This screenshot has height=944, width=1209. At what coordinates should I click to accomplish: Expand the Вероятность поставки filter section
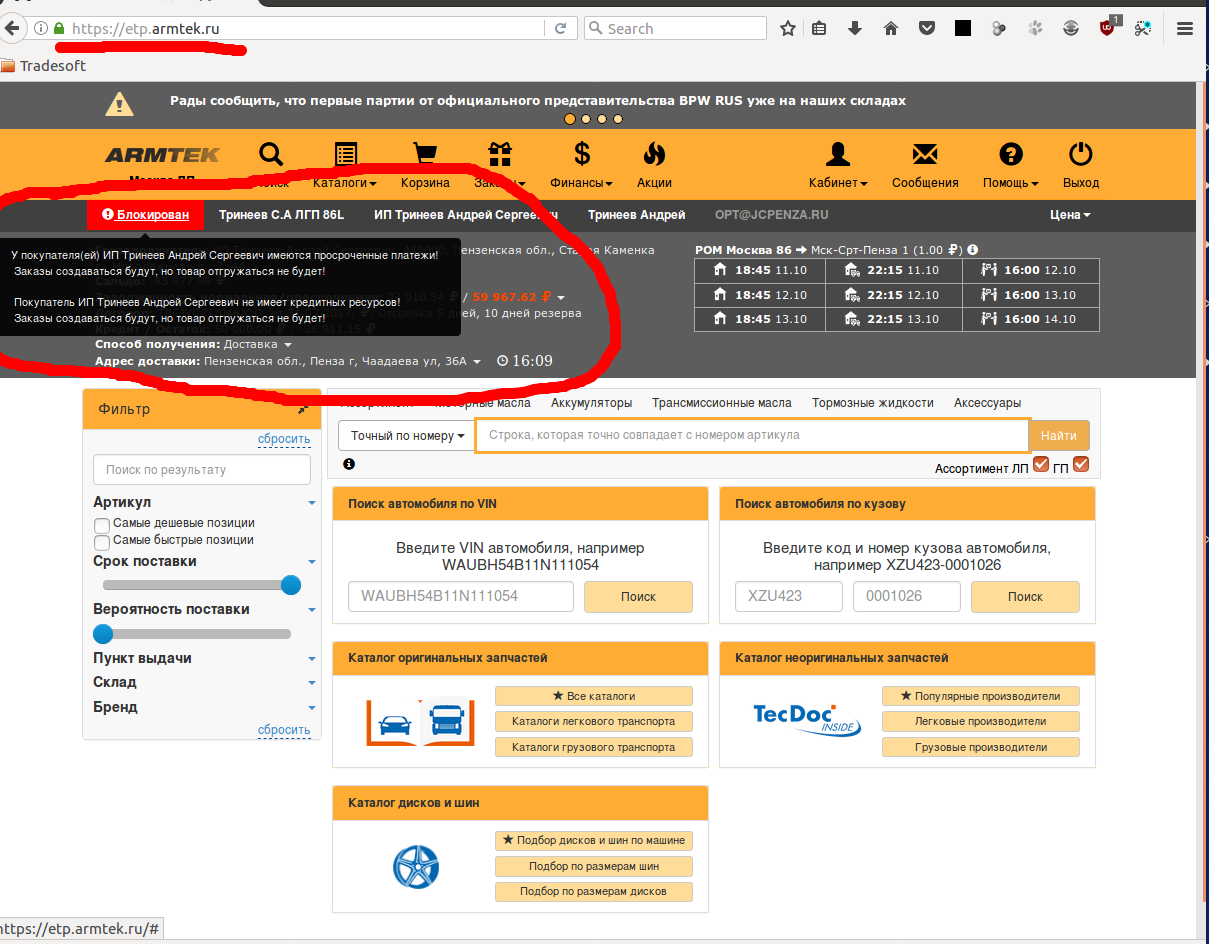312,610
